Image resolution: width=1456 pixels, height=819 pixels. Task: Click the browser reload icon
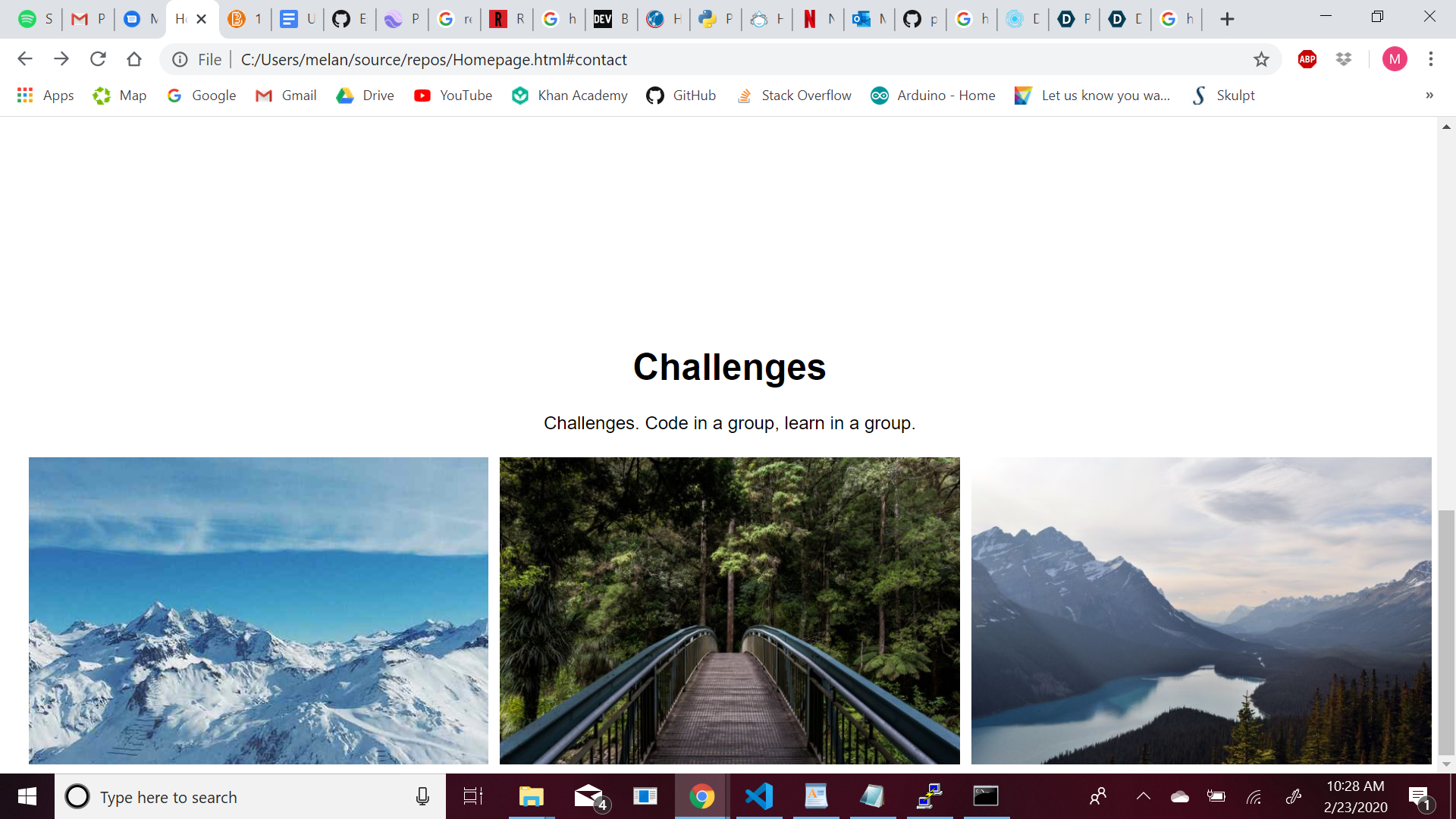pyautogui.click(x=98, y=59)
